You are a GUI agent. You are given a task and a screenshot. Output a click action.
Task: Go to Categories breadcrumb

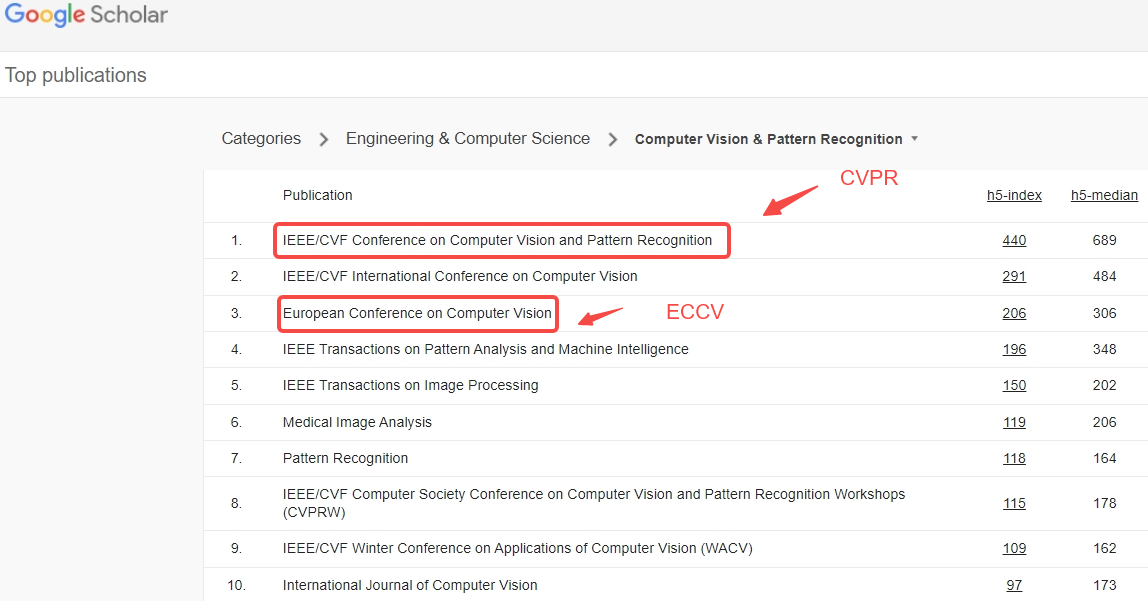pyautogui.click(x=261, y=138)
